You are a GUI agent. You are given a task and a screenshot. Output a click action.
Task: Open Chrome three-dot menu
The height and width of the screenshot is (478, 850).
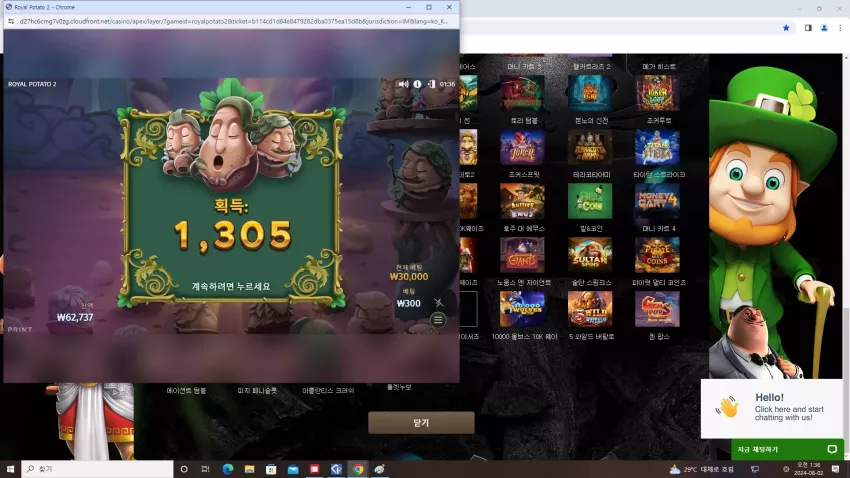pyautogui.click(x=840, y=28)
